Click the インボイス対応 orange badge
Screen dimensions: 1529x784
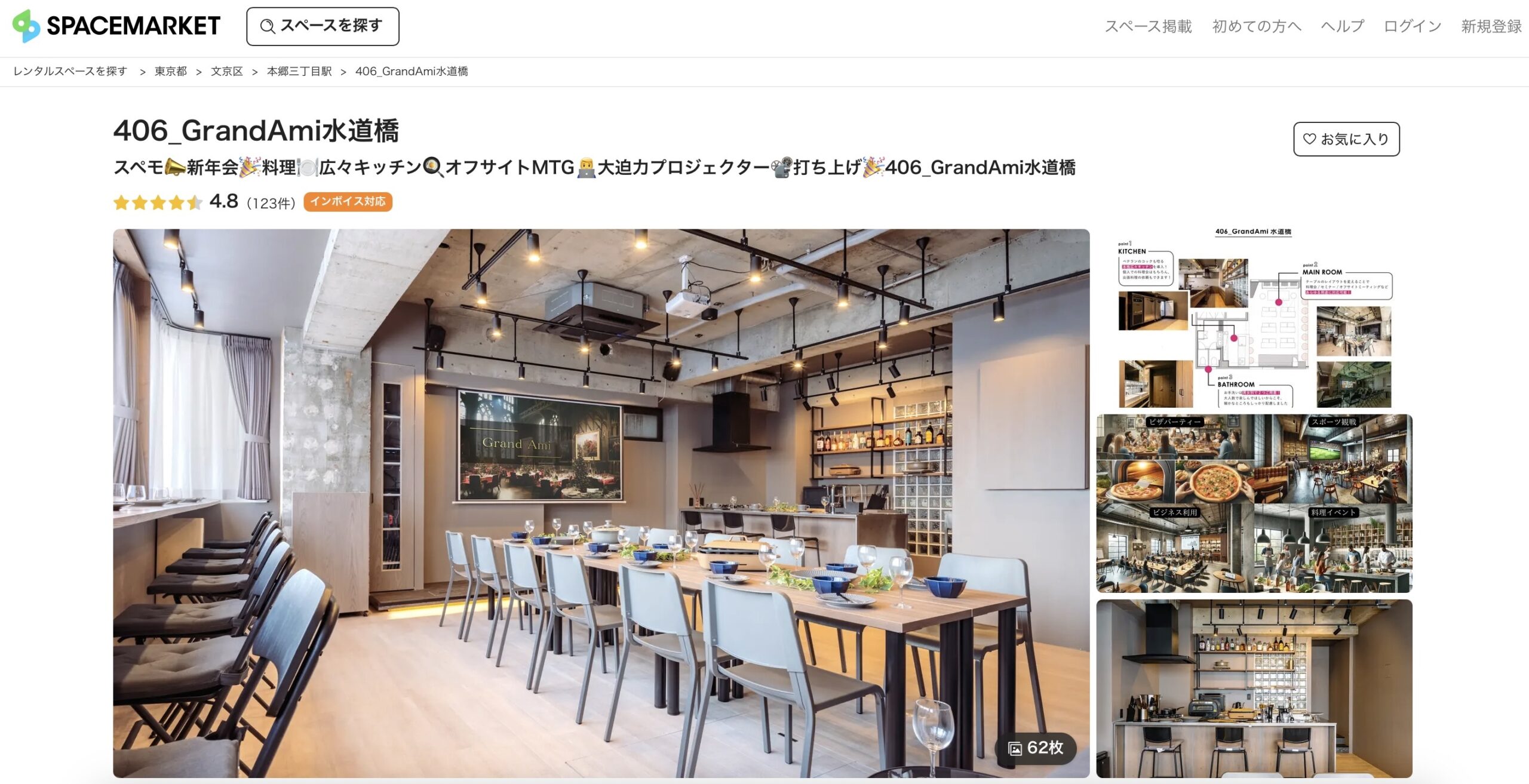(348, 202)
